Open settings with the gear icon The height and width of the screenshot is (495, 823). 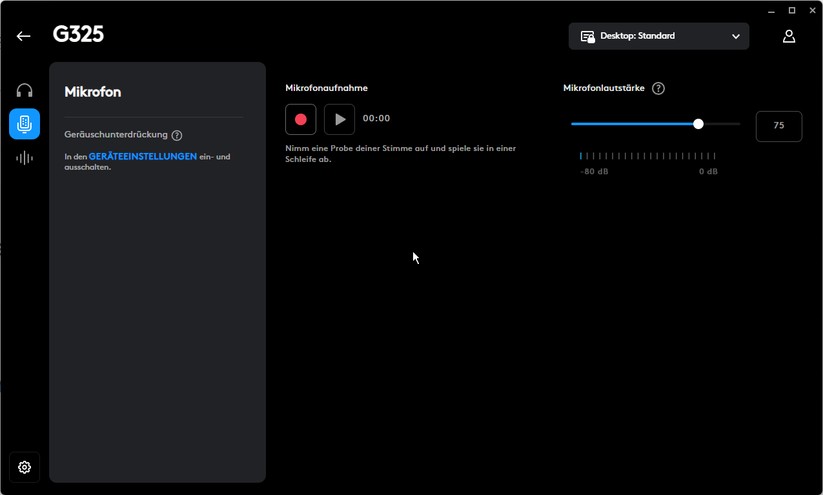(24, 467)
